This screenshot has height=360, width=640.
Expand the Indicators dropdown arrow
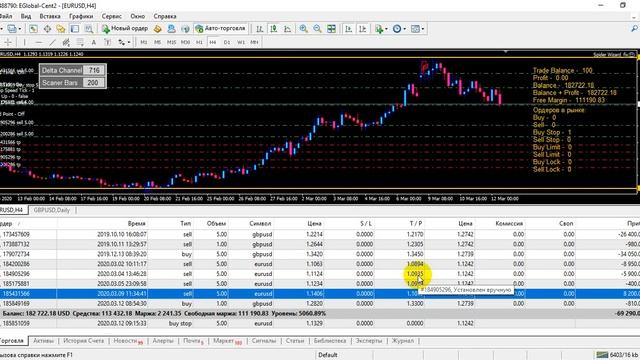(x=386, y=29)
